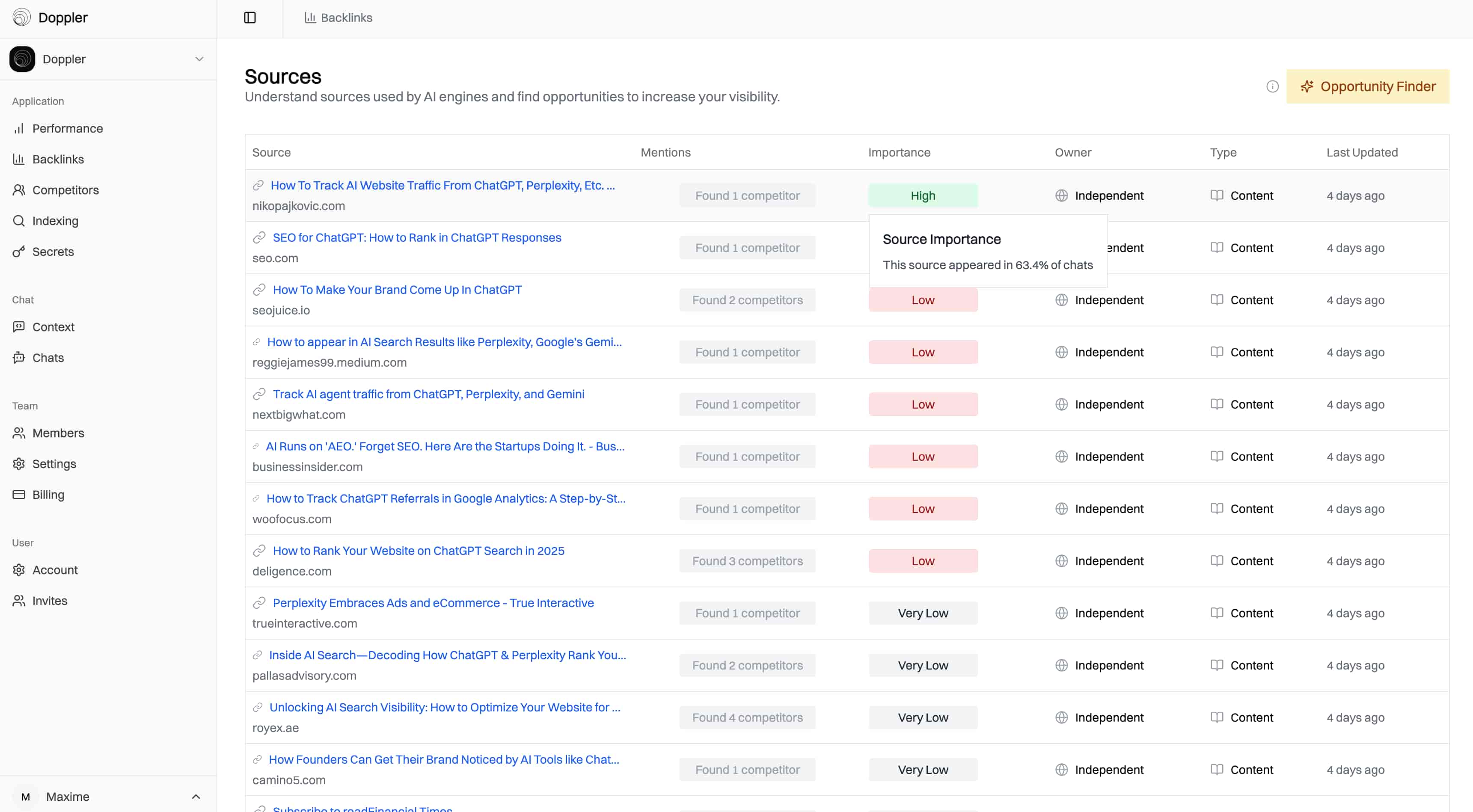This screenshot has height=812, width=1473.
Task: Click the link icon beside the nikopajkovic.com source
Action: click(258, 185)
